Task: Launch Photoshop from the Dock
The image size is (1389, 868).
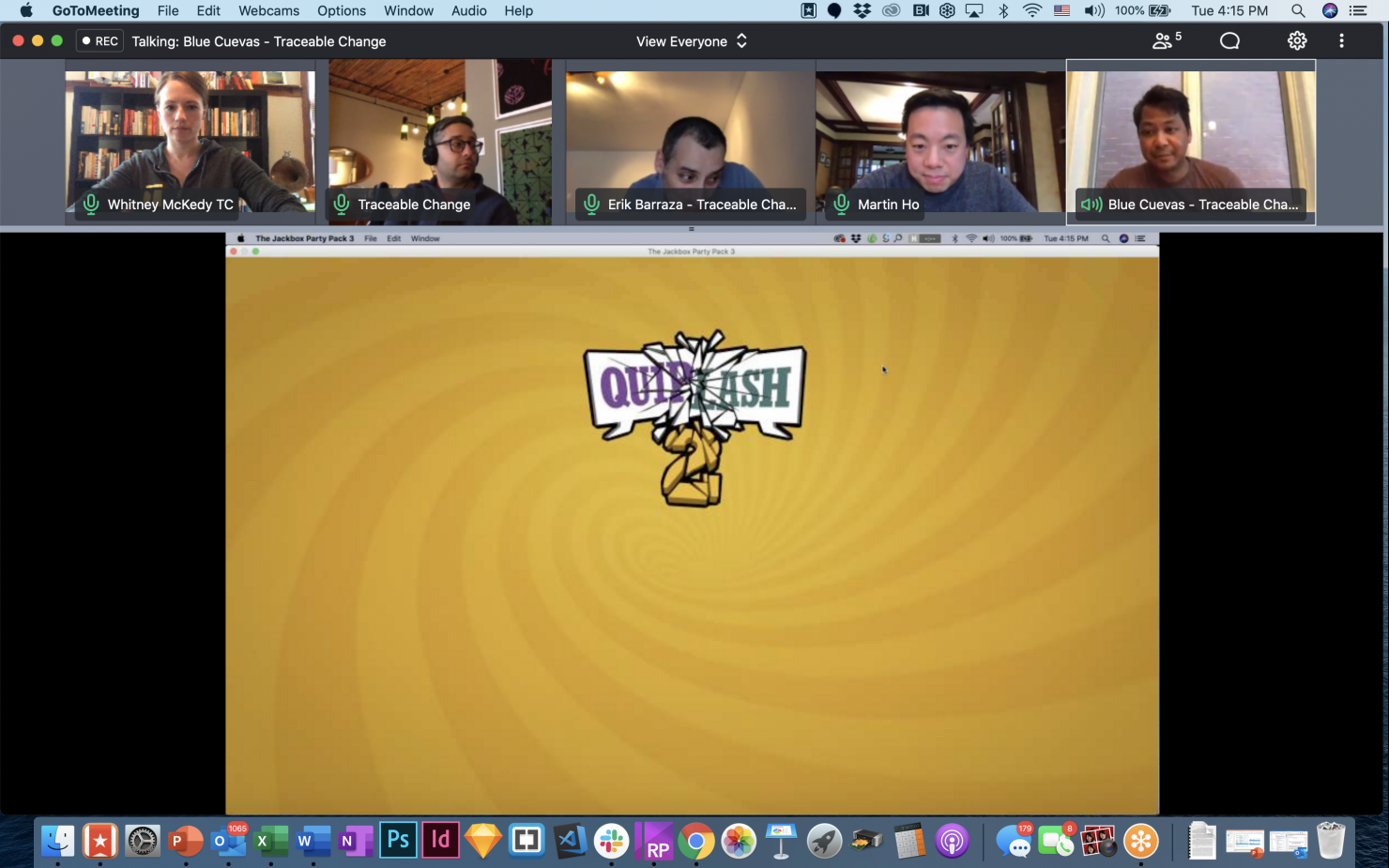Action: (x=398, y=841)
